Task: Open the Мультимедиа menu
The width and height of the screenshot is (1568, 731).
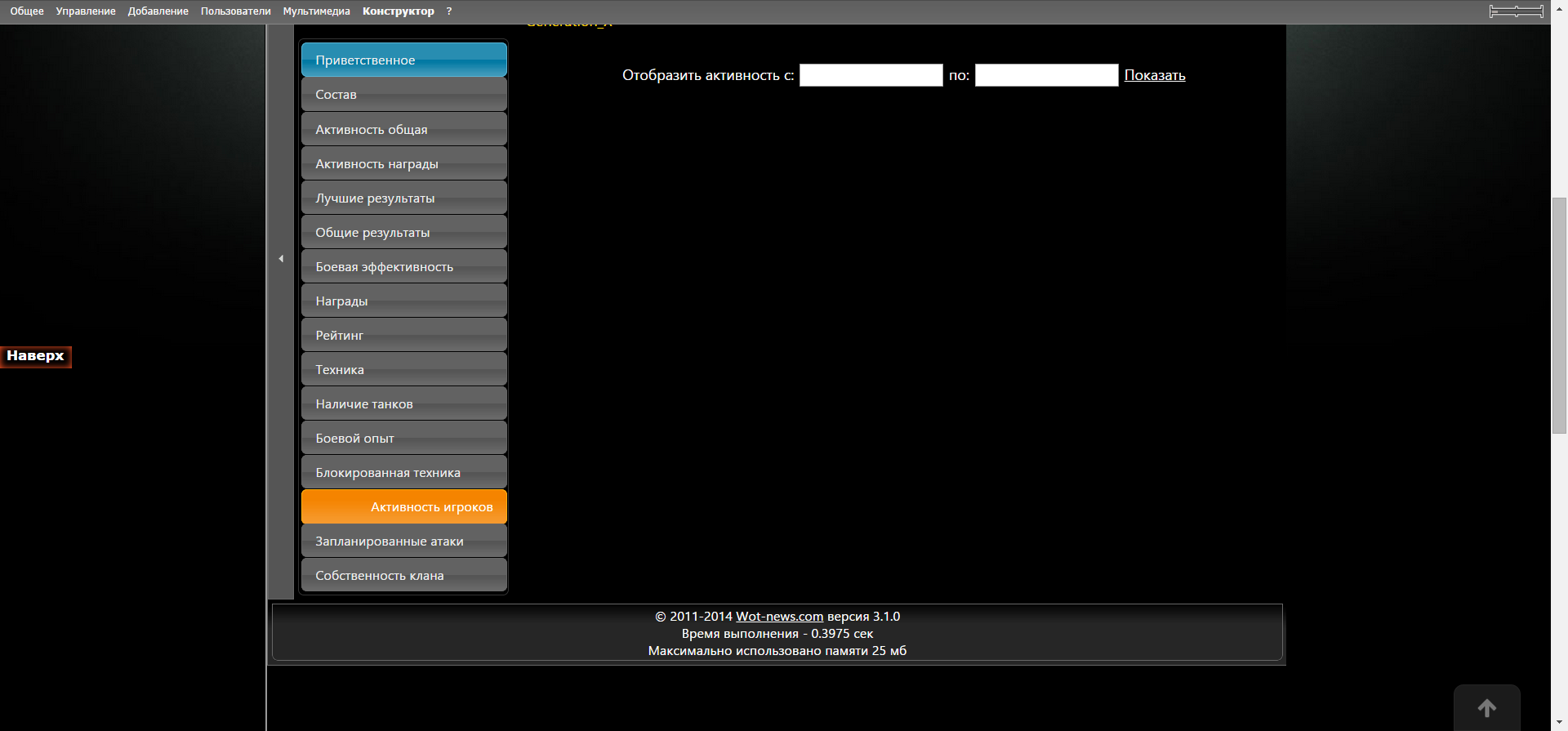Action: click(316, 11)
